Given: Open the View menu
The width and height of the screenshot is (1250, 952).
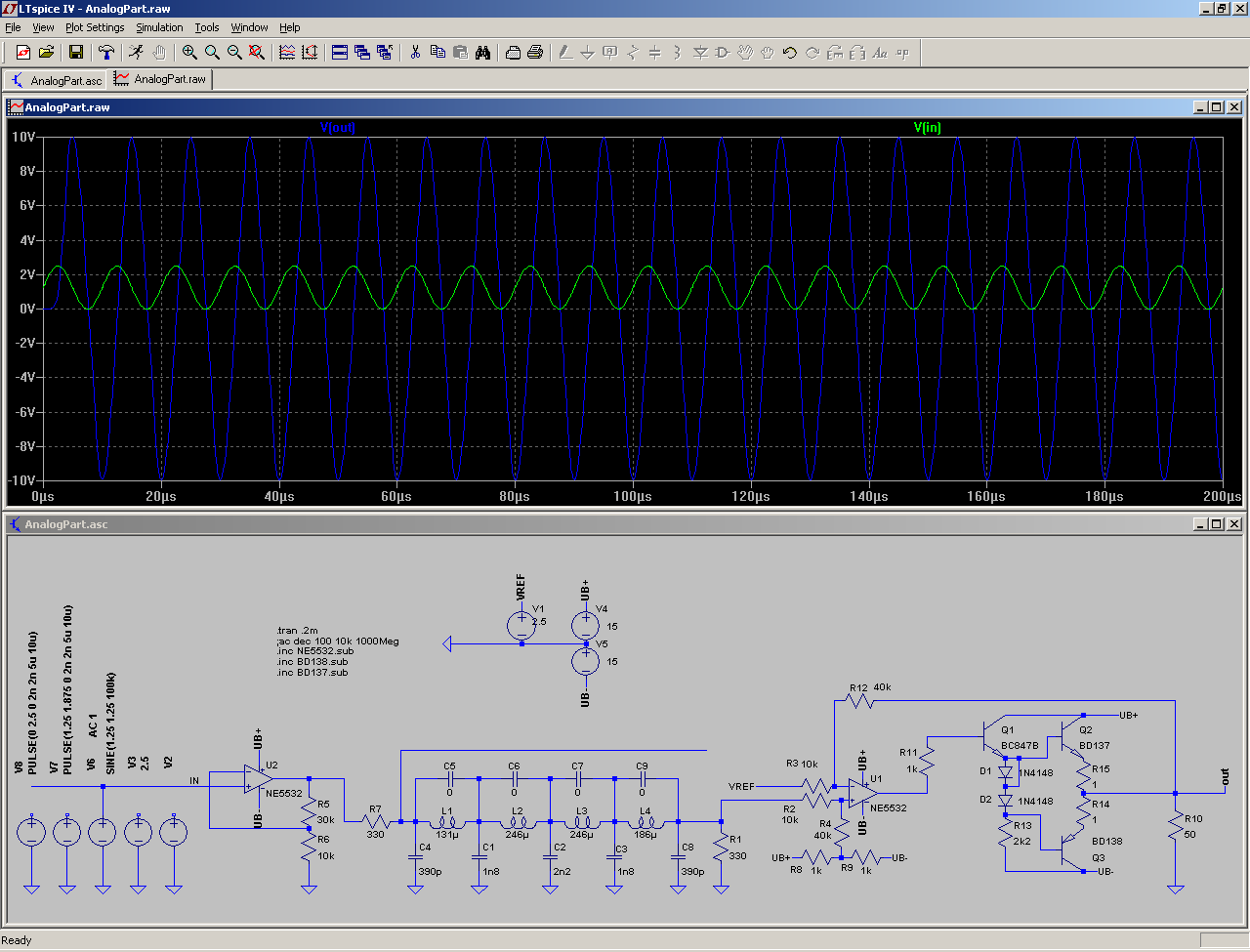Looking at the screenshot, I should (x=44, y=27).
